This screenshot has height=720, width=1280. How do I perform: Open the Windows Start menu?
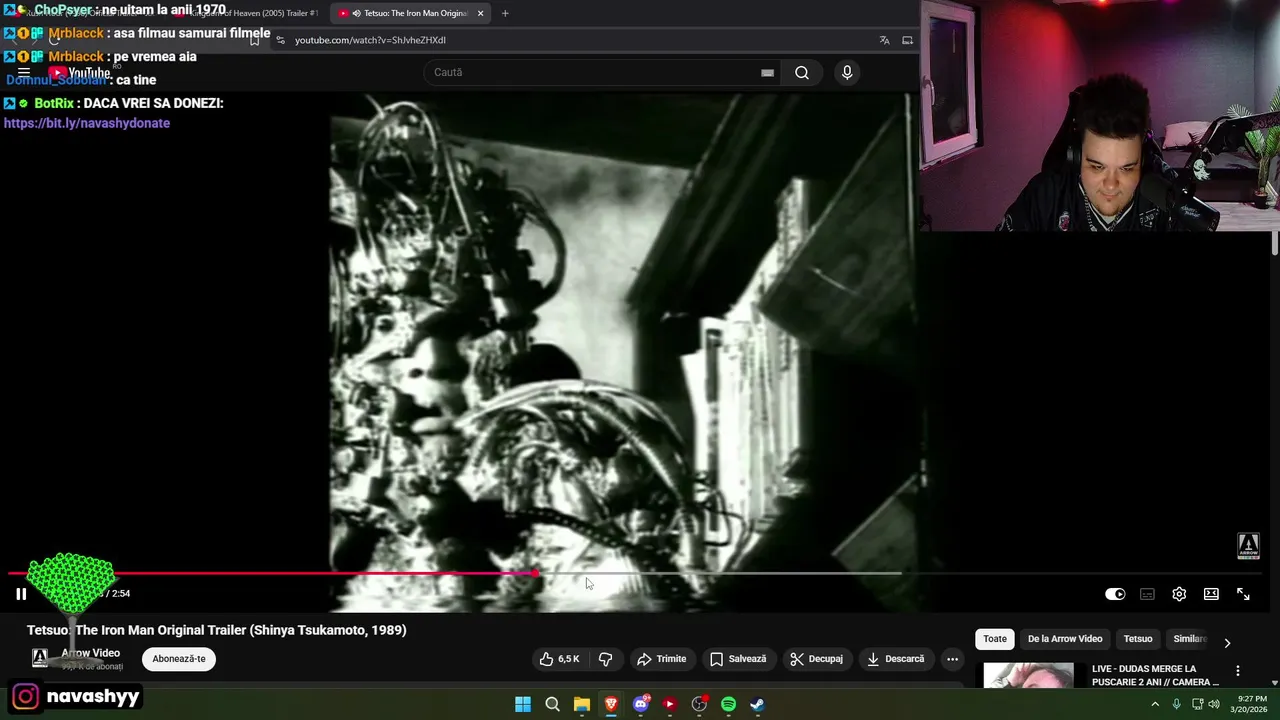[523, 704]
